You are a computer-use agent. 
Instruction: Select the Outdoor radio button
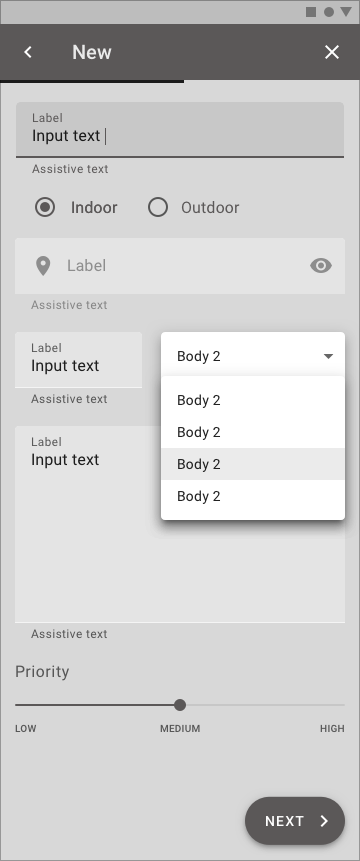(158, 208)
